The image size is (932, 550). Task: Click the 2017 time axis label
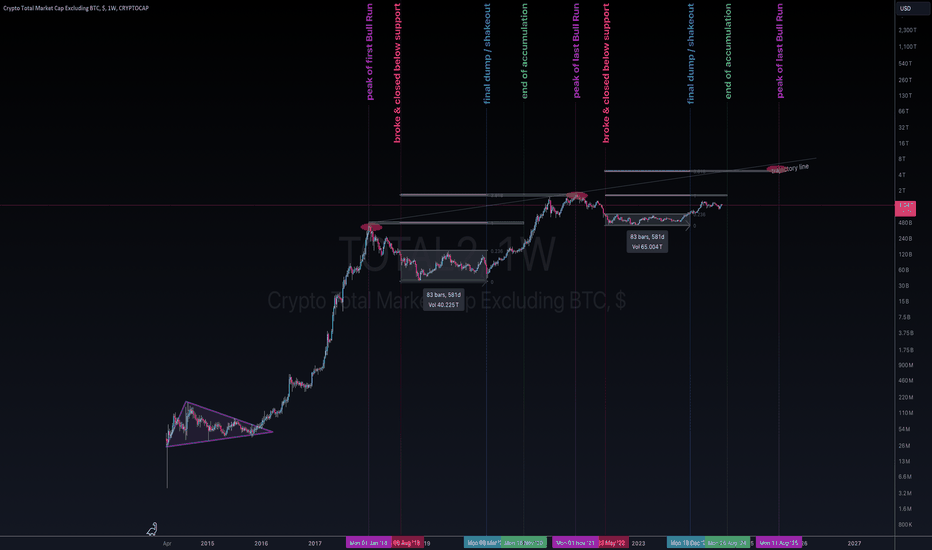tap(315, 543)
